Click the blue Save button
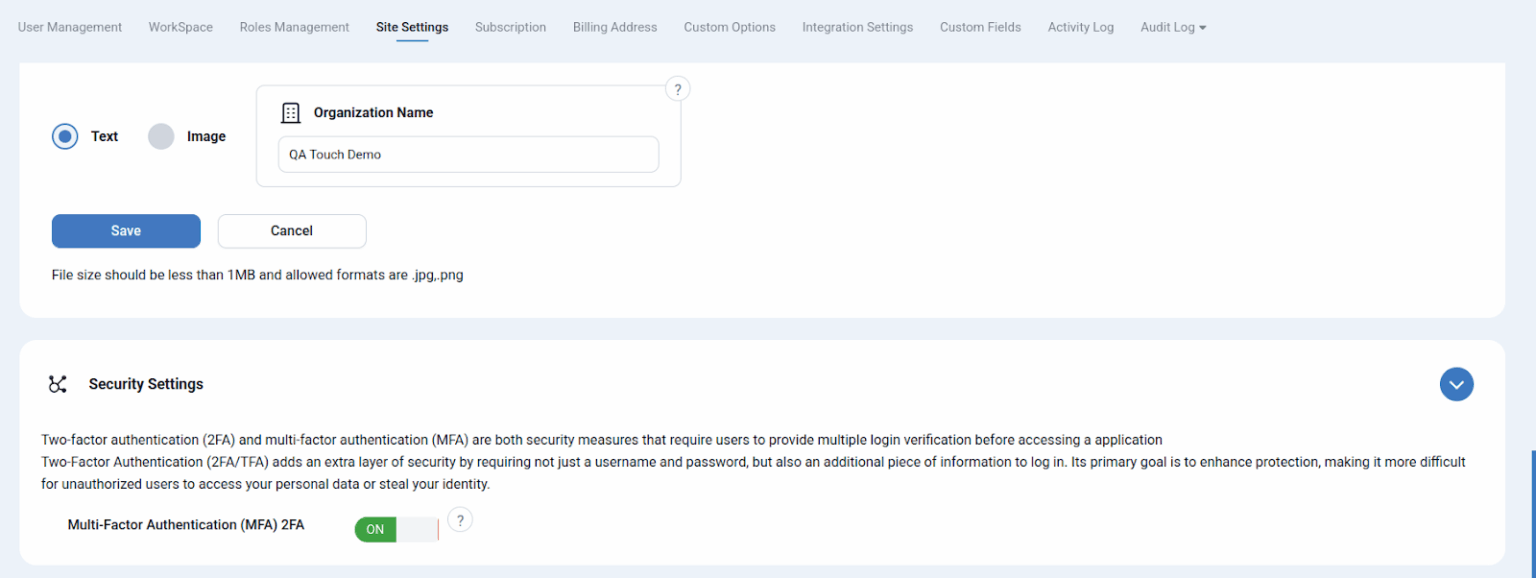Screen dimensions: 1536x578 (x=126, y=231)
